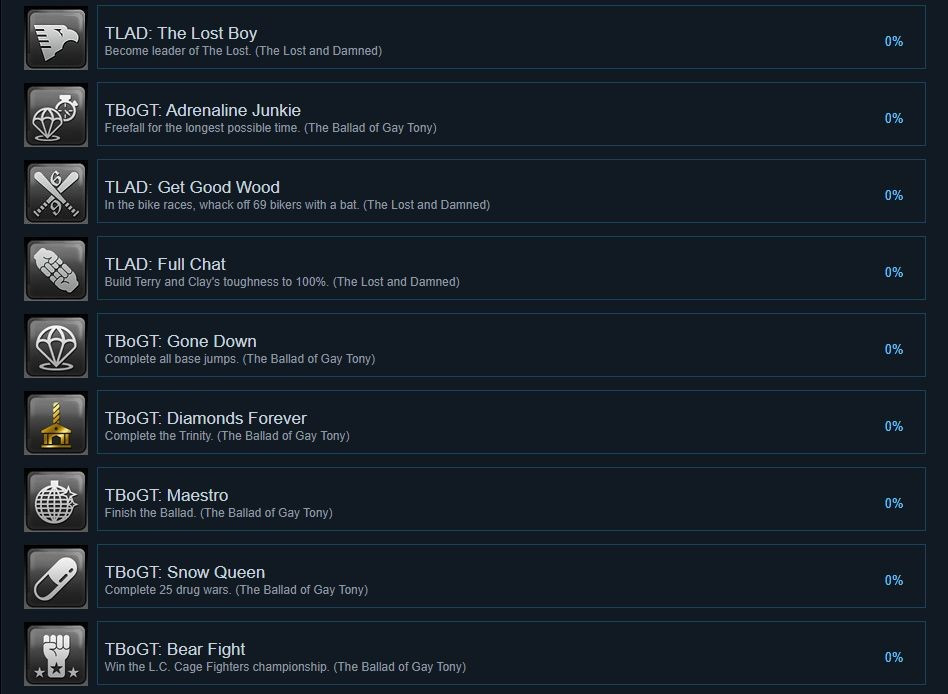Select the Get Good Wood crossed bats icon
948x694 pixels.
56,192
